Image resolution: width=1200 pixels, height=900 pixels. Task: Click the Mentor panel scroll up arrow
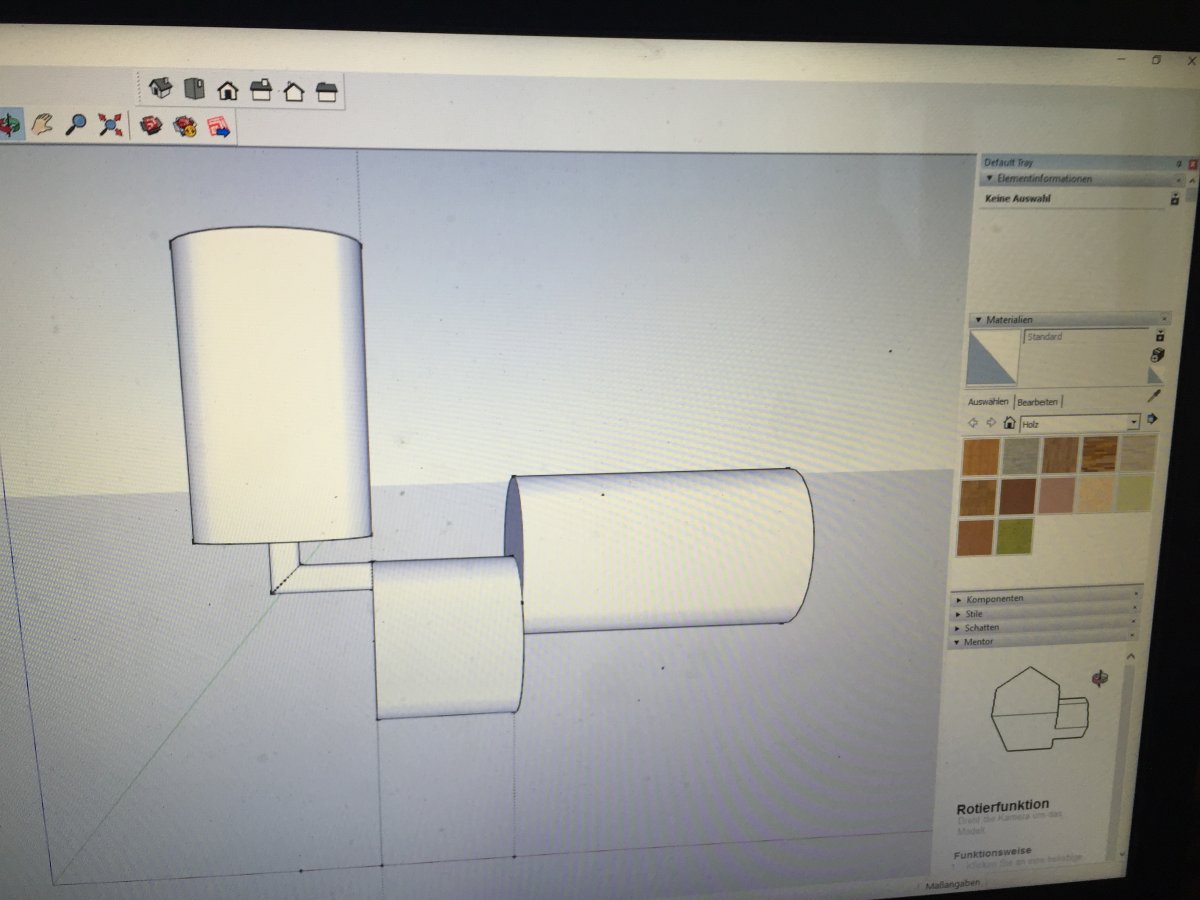tap(1130, 656)
